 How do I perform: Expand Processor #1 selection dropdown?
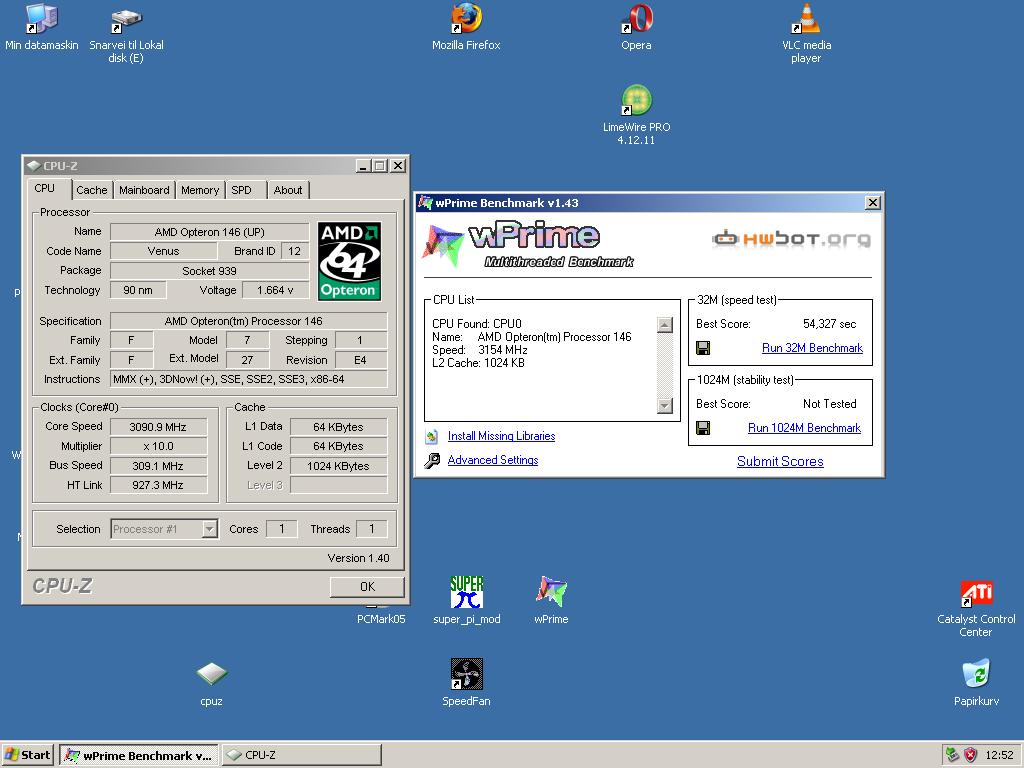click(x=210, y=529)
